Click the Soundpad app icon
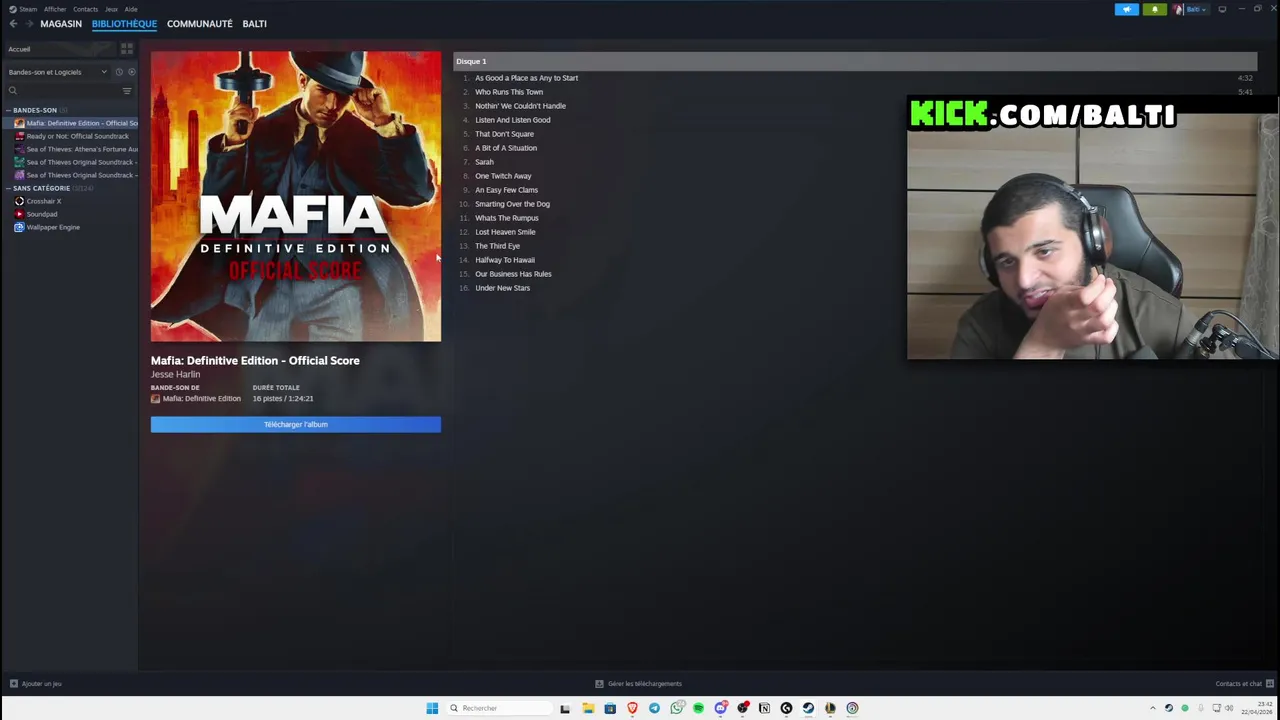Screen dimensions: 1280x720 click(19, 214)
